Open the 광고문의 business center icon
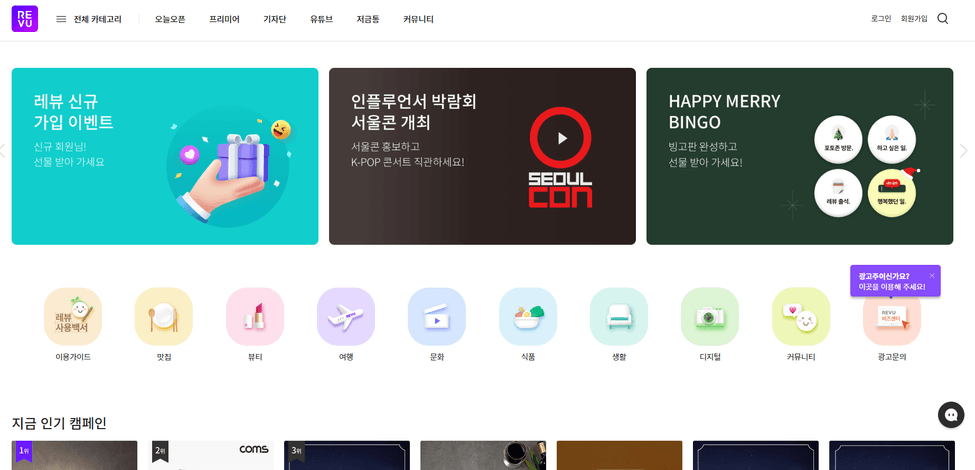Viewport: 975px width, 470px height. pyautogui.click(x=892, y=318)
